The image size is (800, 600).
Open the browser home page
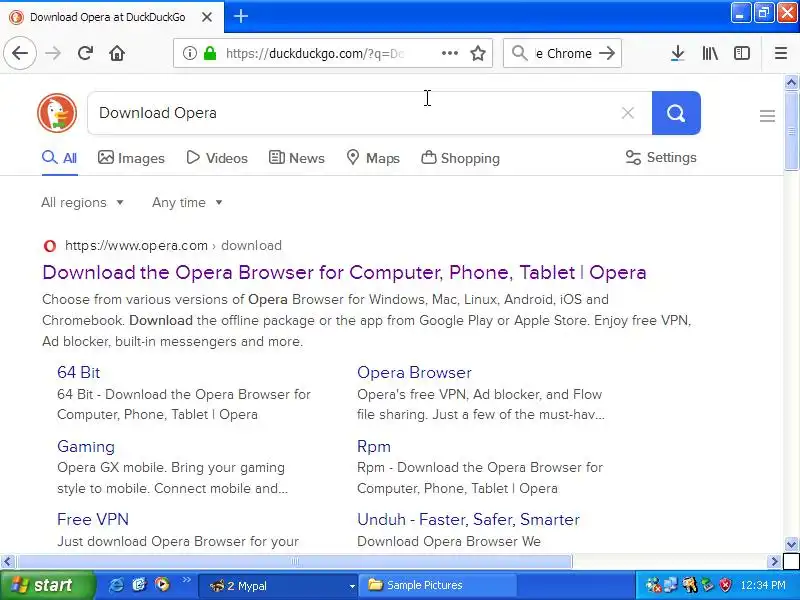click(117, 53)
